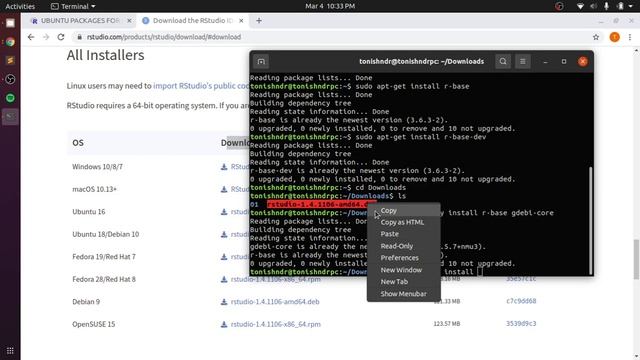640x360 pixels.
Task: Click download icon in Fedora 19 row
Action: click(224, 257)
